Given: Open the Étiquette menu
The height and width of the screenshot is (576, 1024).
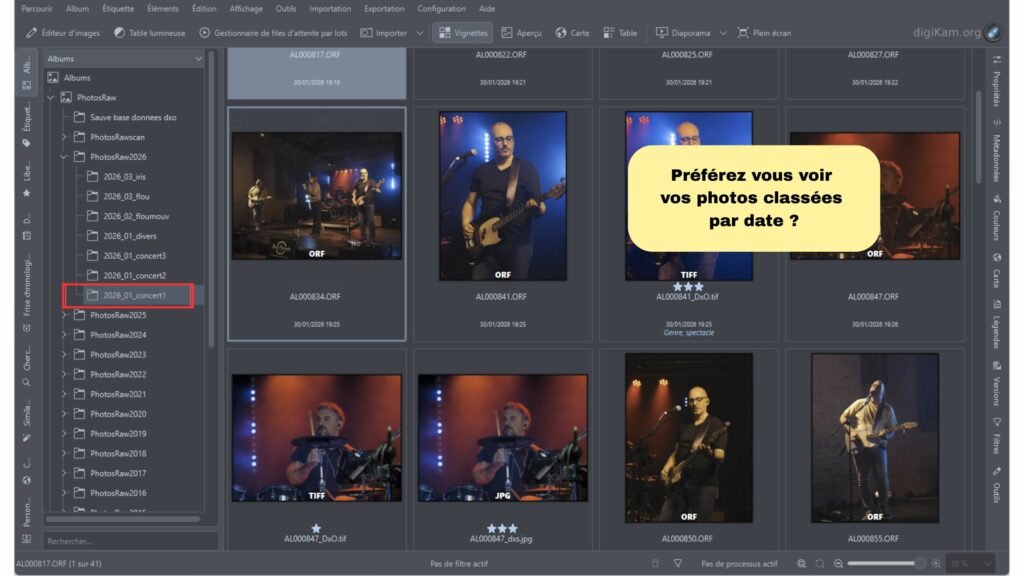Looking at the screenshot, I should (118, 9).
